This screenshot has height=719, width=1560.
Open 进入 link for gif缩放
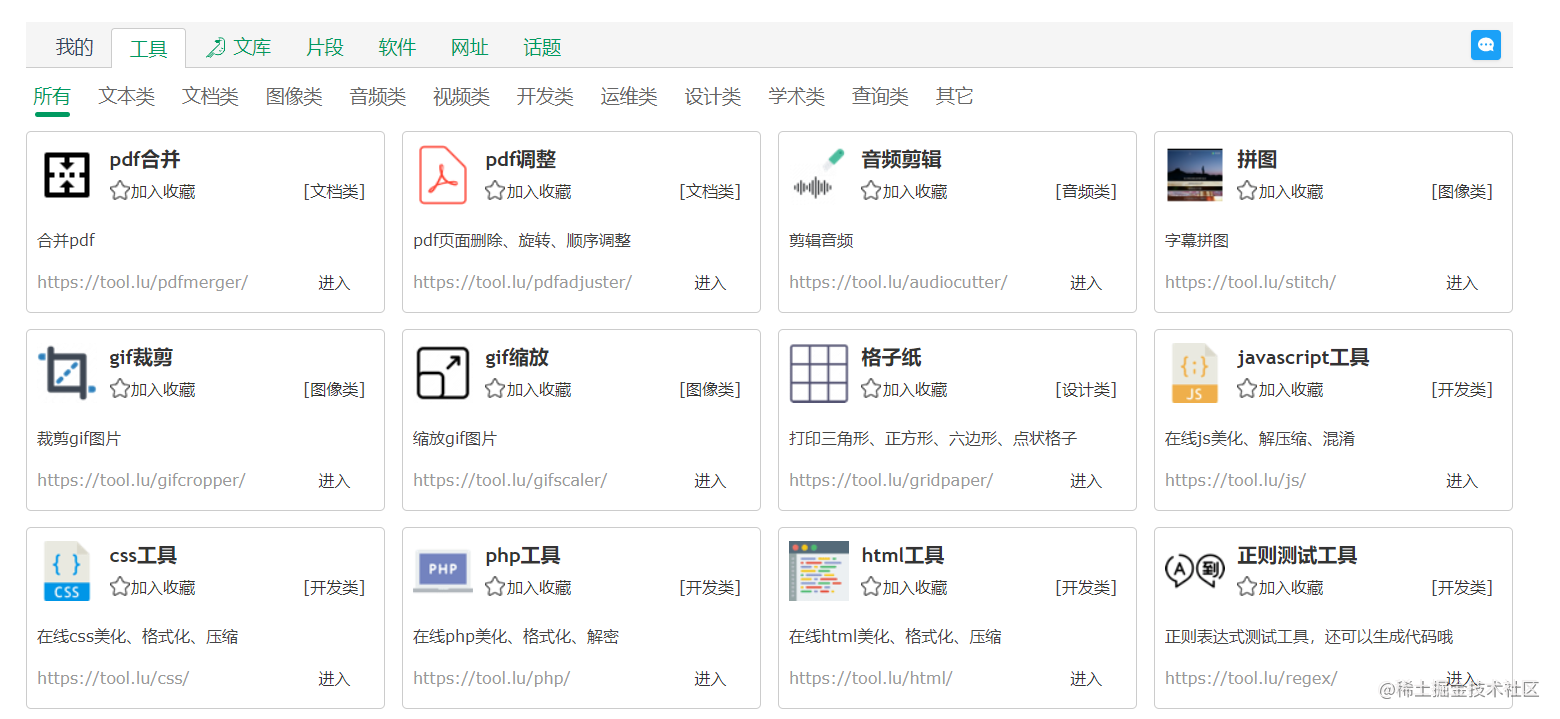(x=710, y=481)
